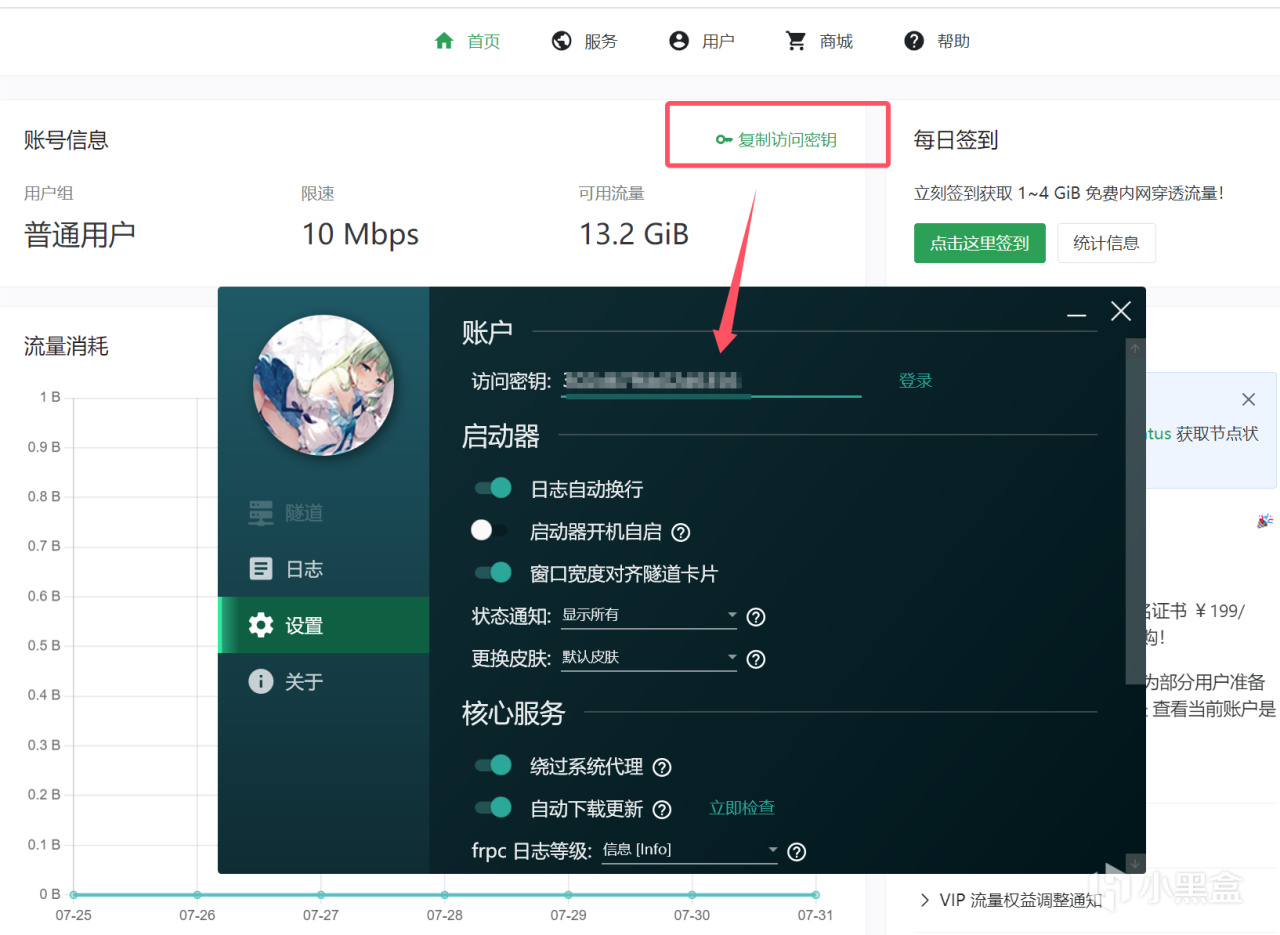Open 帮助 menu in top navigation

pyautogui.click(x=937, y=41)
